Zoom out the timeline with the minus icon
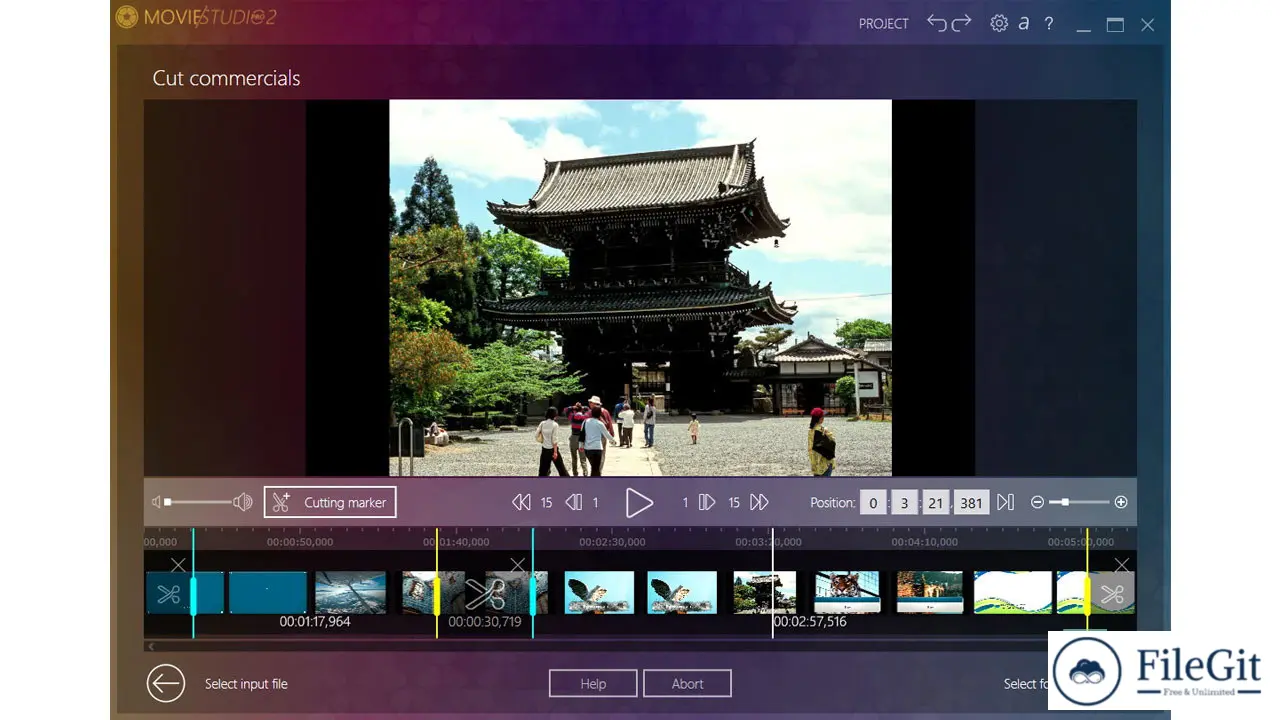Screen dimensions: 1280x720 click(x=1037, y=502)
